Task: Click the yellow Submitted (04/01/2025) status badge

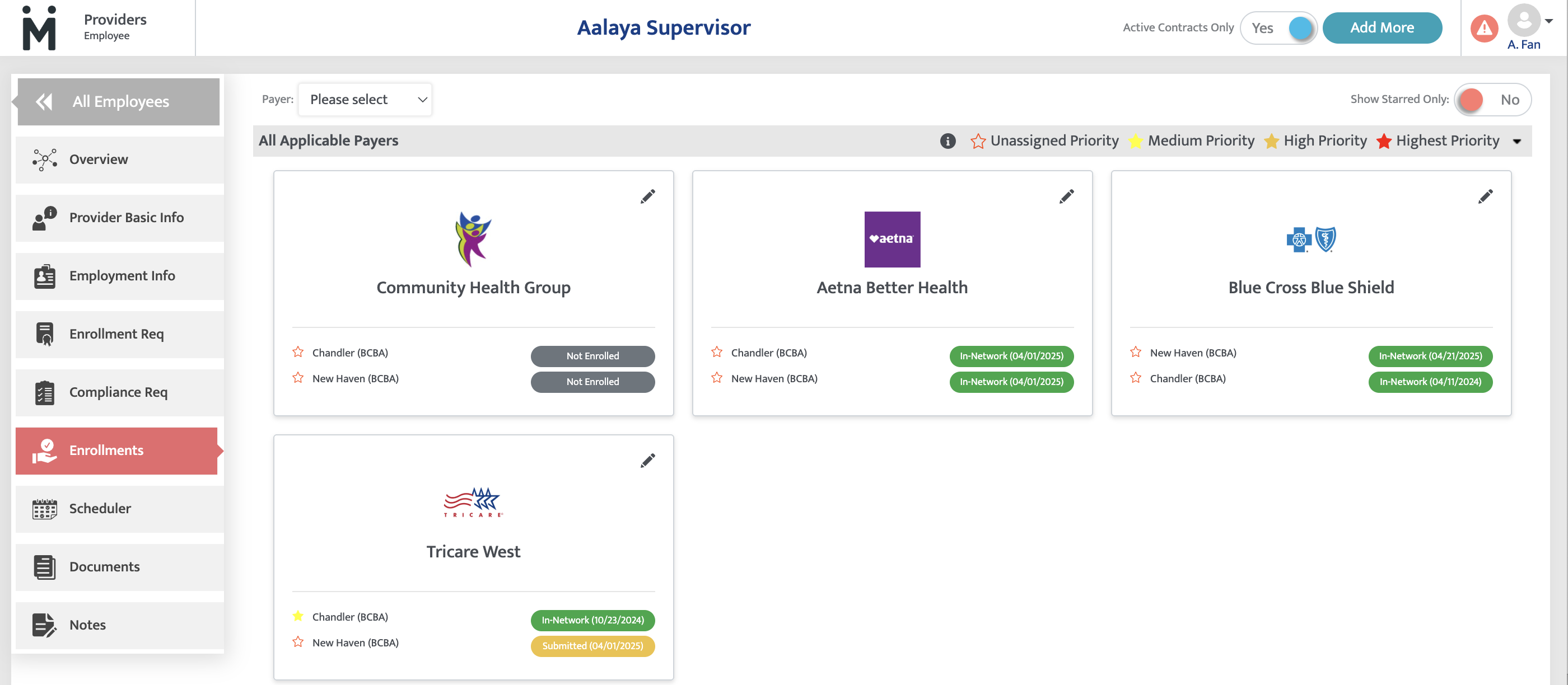Action: tap(592, 646)
